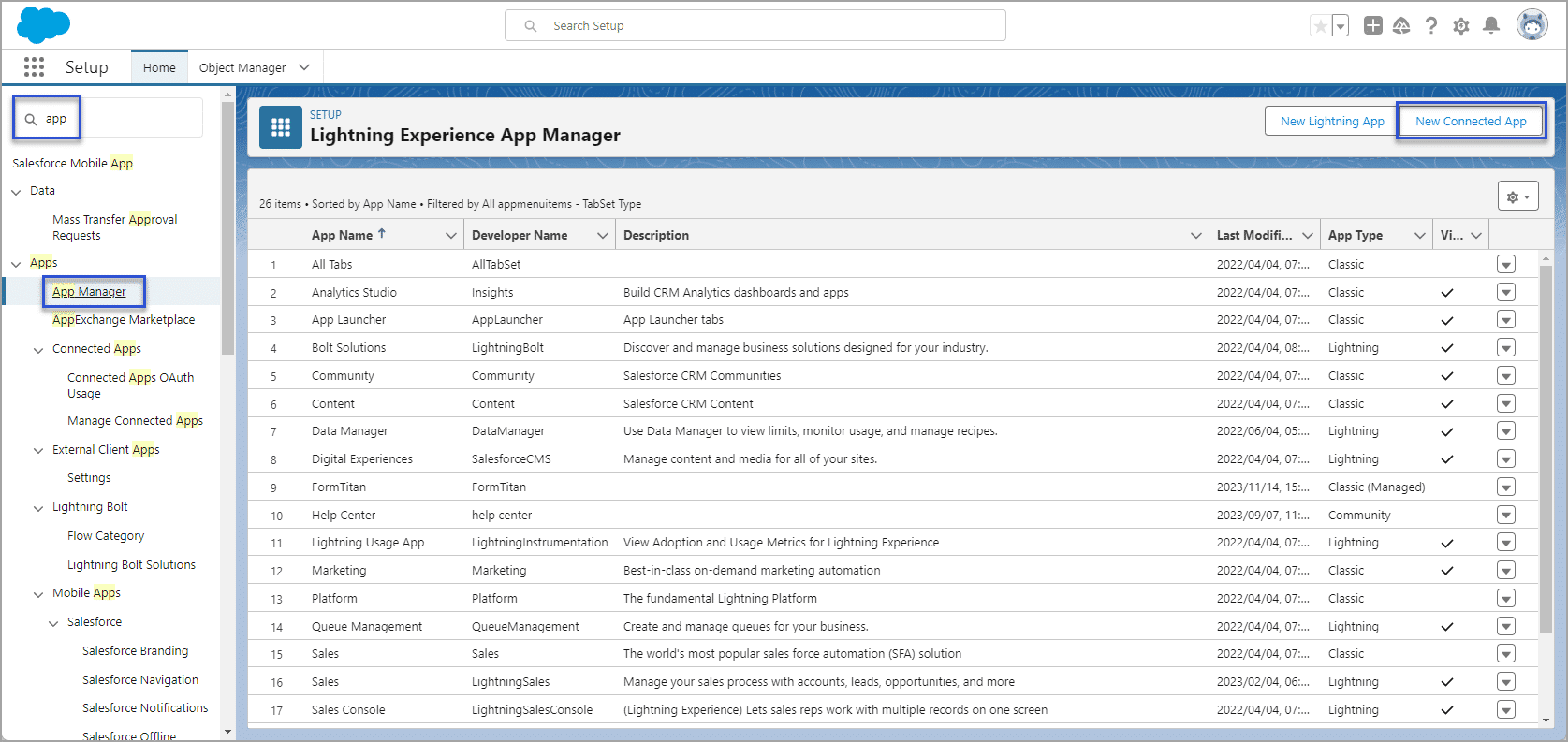Open Developer Name column options chevron
1568x742 pixels.
pyautogui.click(x=602, y=235)
